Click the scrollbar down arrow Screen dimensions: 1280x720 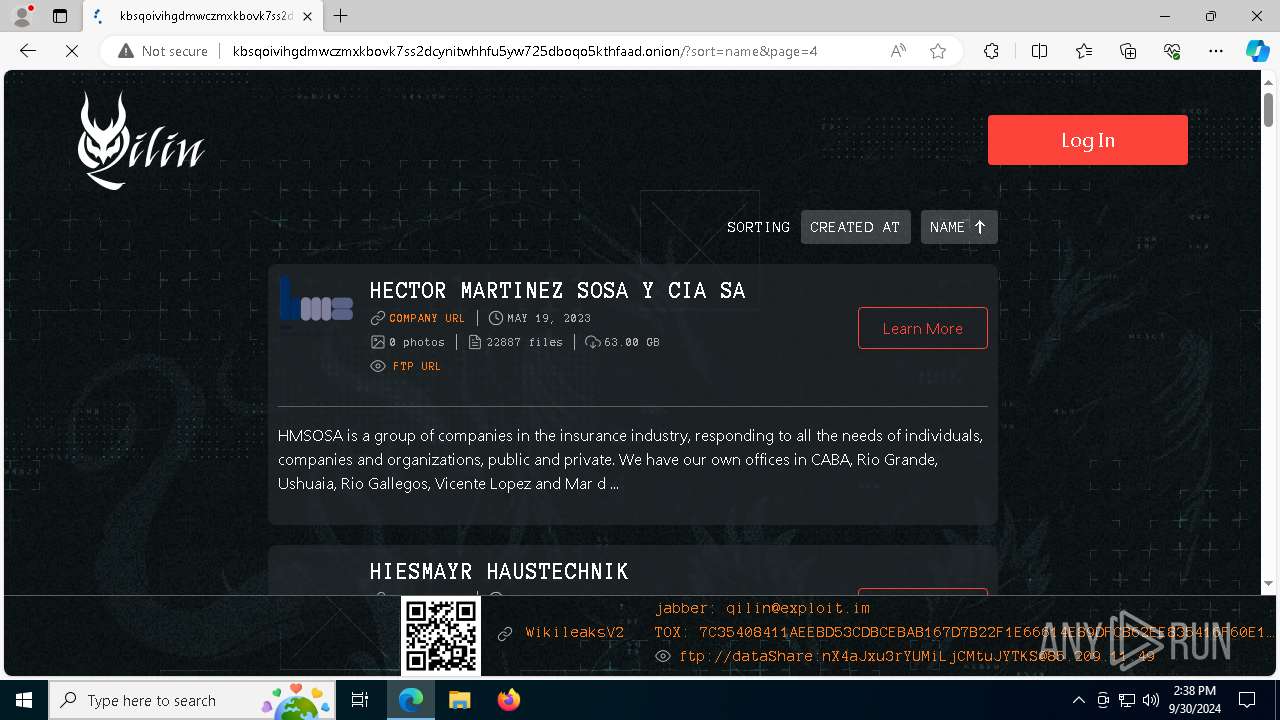(x=1268, y=583)
